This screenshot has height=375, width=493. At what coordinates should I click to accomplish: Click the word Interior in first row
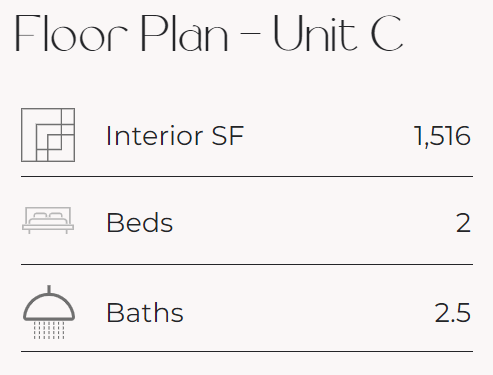[x=155, y=136]
